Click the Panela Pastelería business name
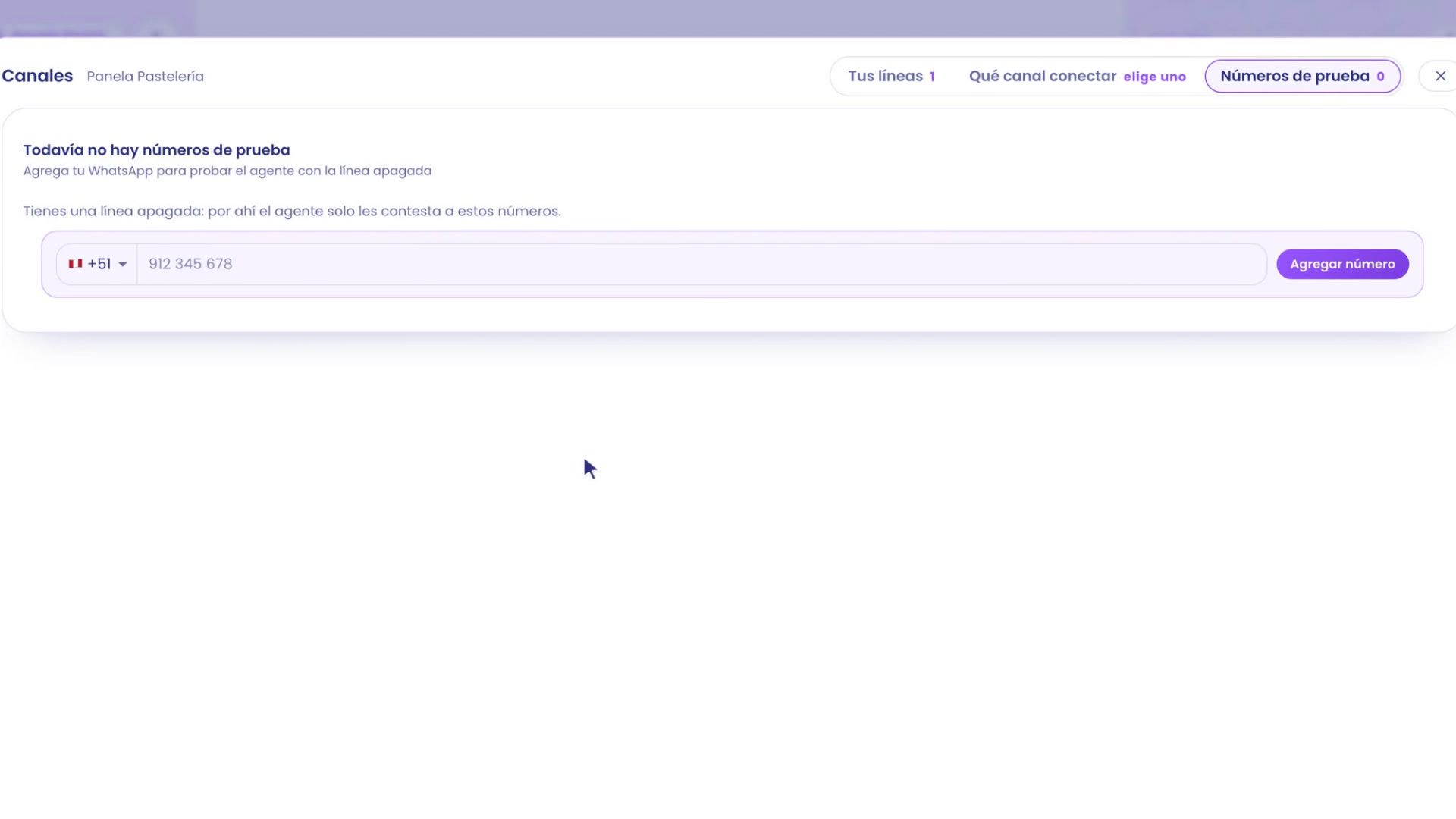Viewport: 1456px width, 819px height. point(145,77)
